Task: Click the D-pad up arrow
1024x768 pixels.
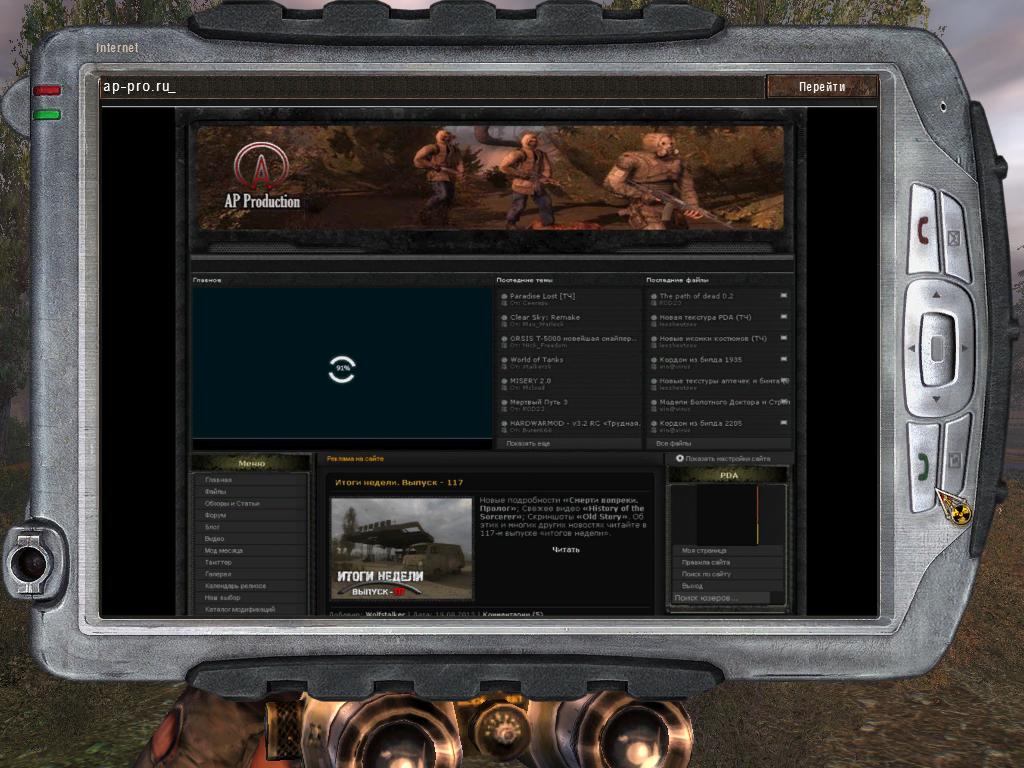Action: 936,295
